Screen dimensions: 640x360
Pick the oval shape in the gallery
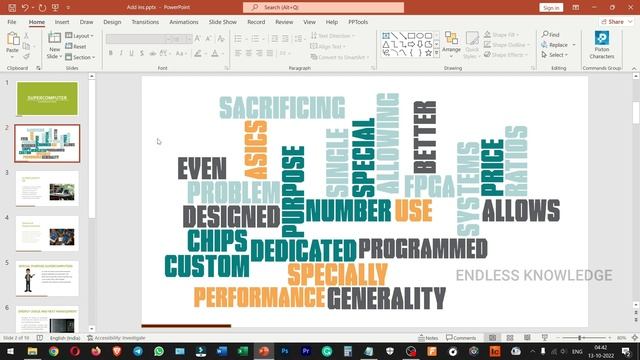(420, 36)
